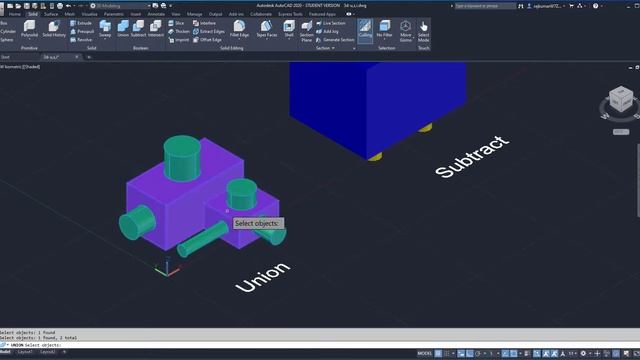Toggle grid display in status bar

(x=438, y=353)
